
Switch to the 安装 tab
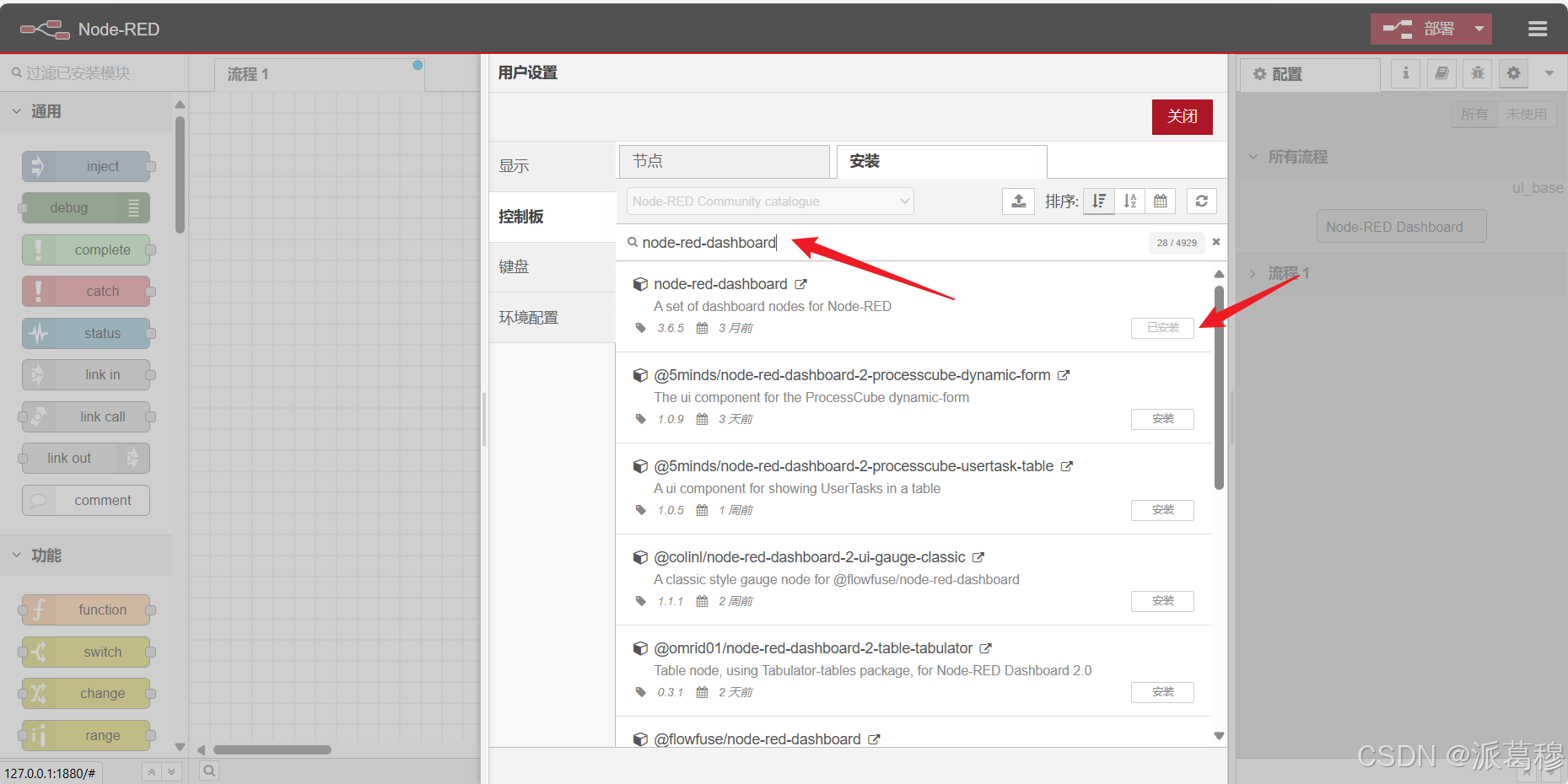(941, 161)
